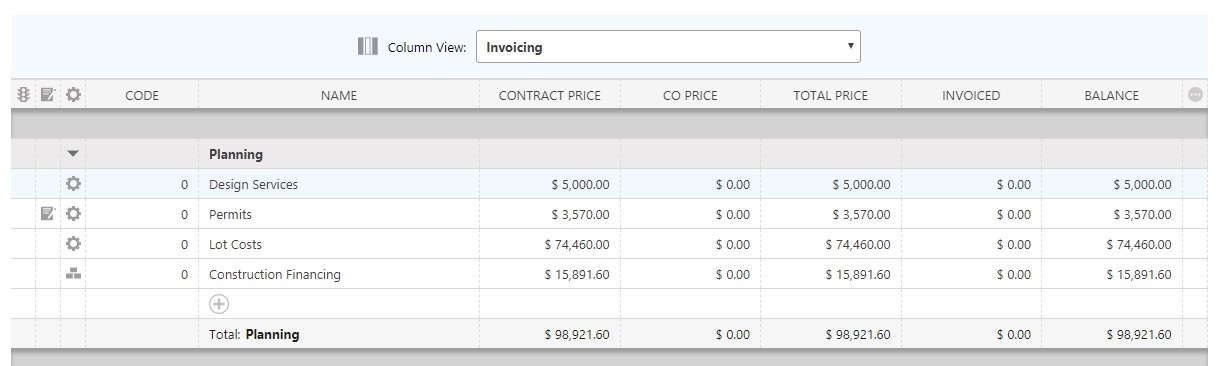Screen dimensions: 1221x366
Task: Click Planning total CO price $ 0.00
Action: point(733,335)
